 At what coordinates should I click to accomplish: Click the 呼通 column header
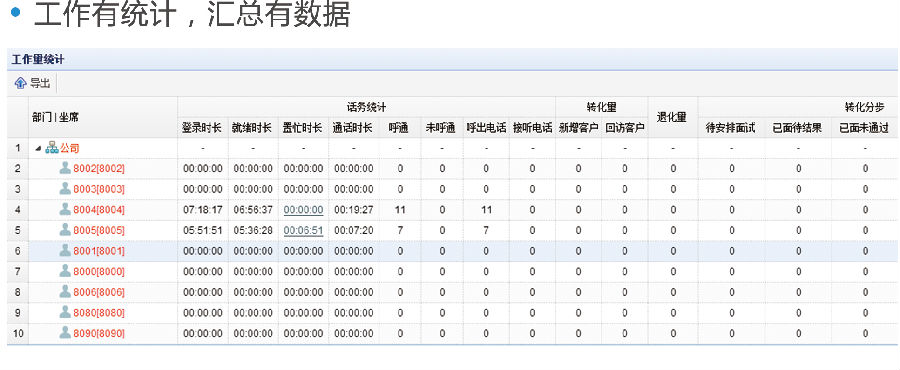399,128
